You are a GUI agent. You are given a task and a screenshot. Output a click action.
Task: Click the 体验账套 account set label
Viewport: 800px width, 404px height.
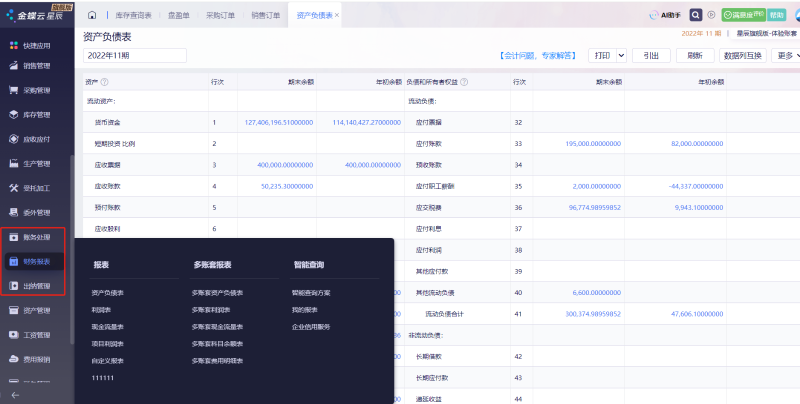coord(767,34)
